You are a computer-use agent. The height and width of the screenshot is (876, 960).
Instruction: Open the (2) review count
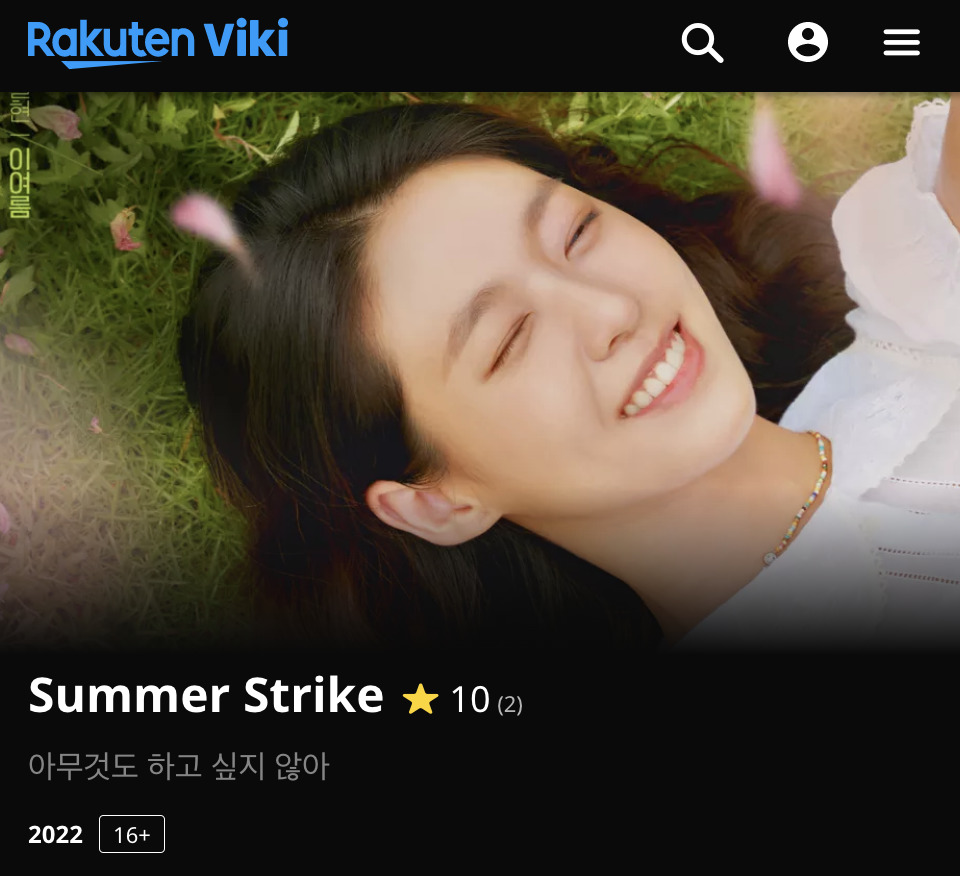click(x=510, y=705)
